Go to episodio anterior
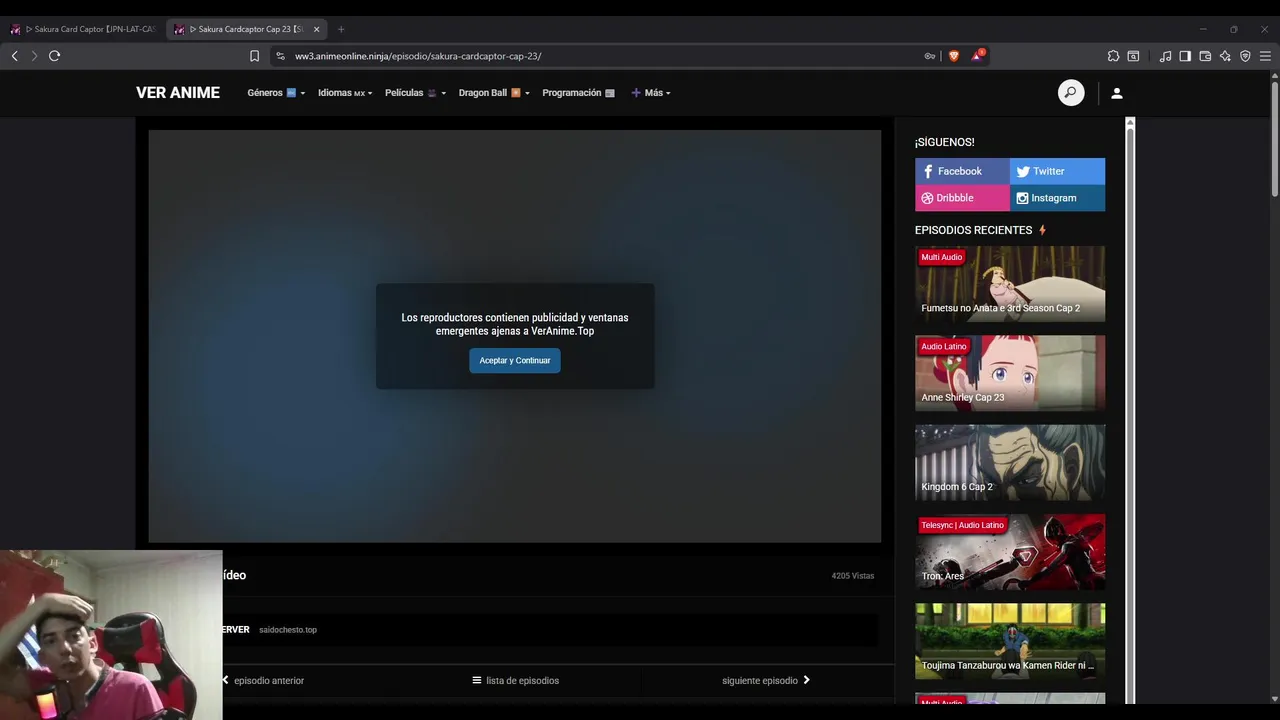 (x=263, y=680)
